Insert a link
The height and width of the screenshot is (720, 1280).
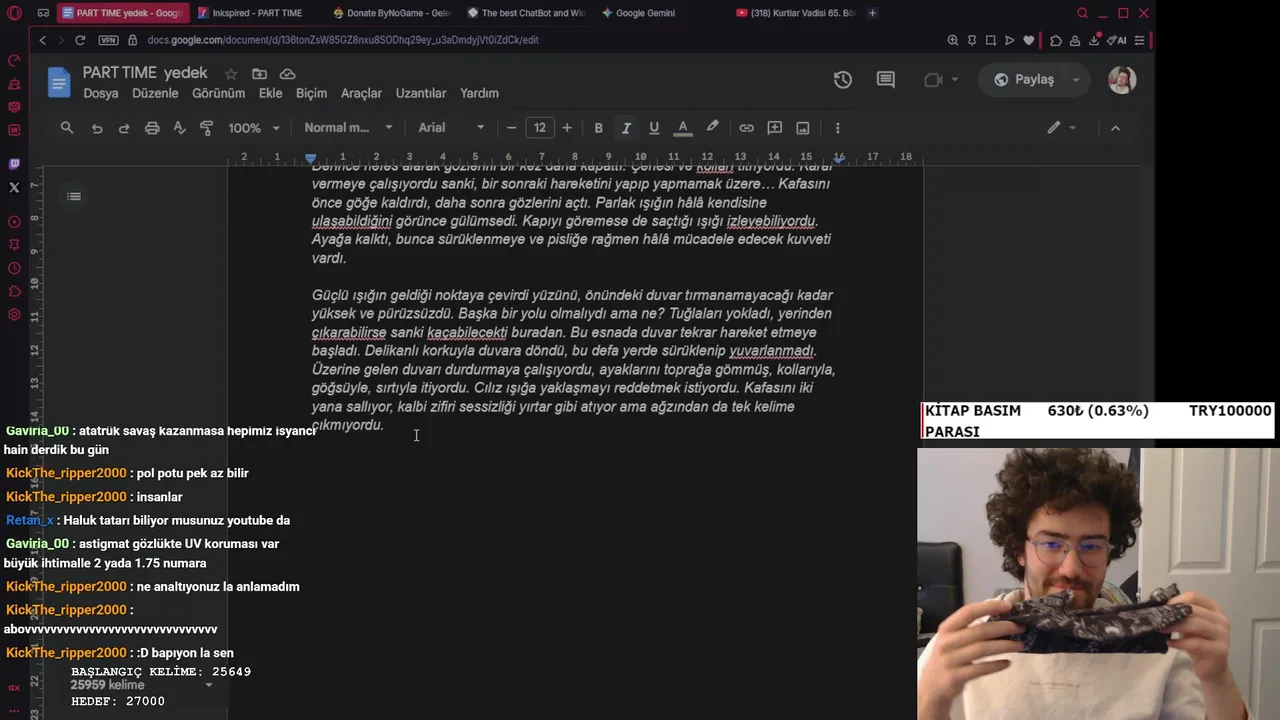(x=746, y=128)
